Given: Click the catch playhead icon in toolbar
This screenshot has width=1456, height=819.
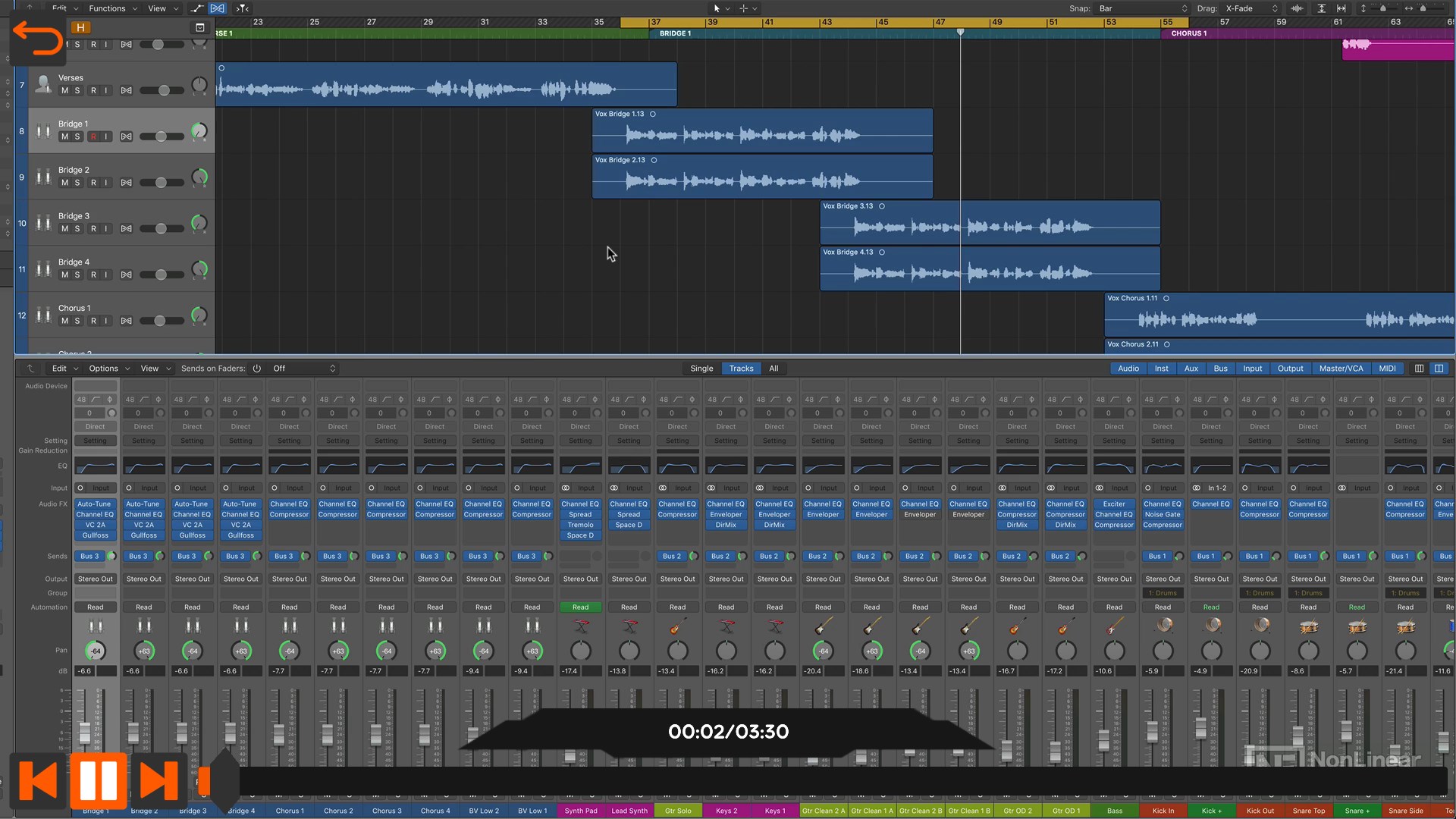Looking at the screenshot, I should click(242, 8).
